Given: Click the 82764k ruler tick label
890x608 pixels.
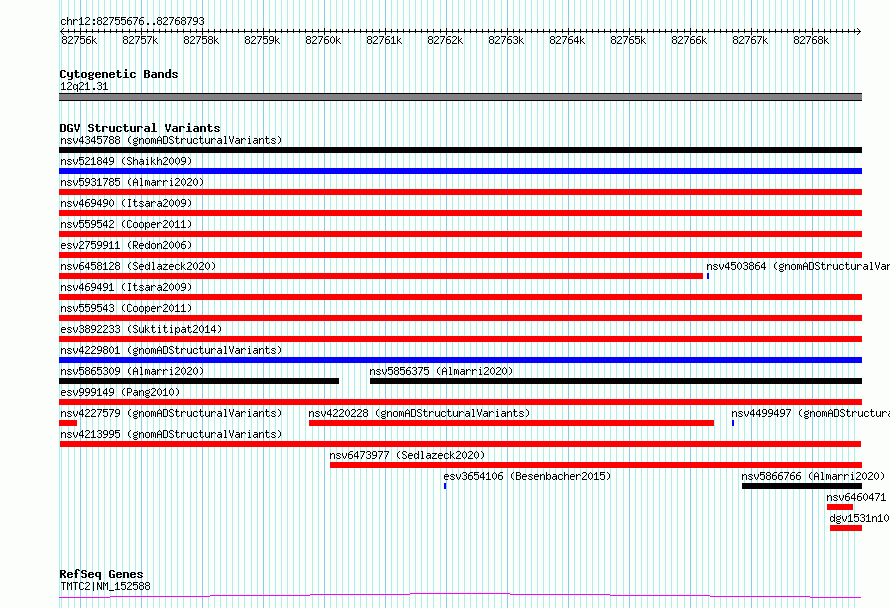Looking at the screenshot, I should point(567,40).
